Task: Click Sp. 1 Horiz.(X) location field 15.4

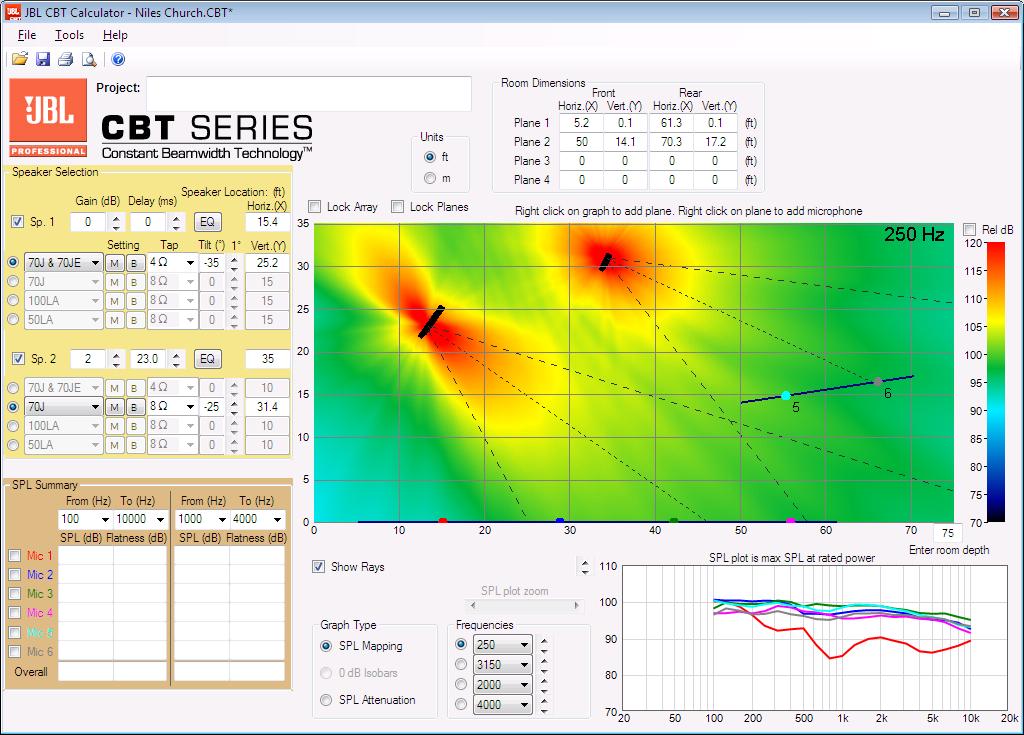Action: click(267, 221)
